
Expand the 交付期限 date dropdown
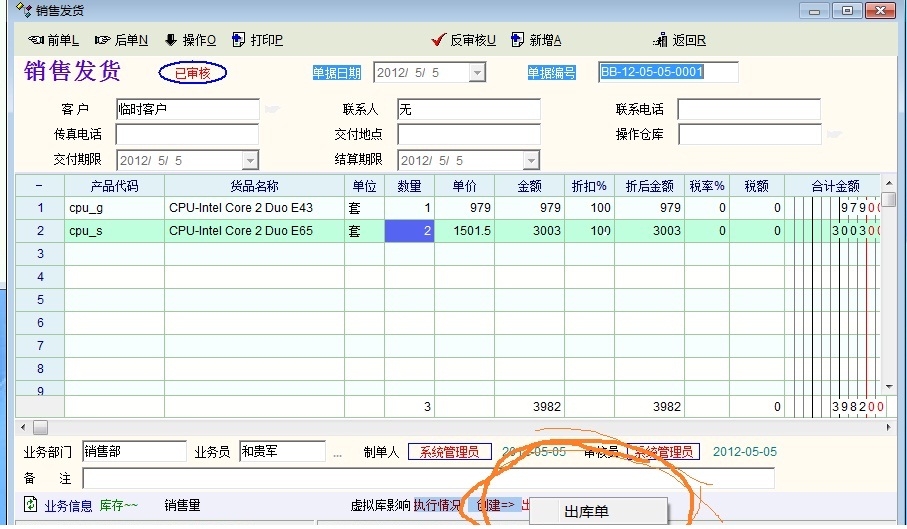(249, 160)
